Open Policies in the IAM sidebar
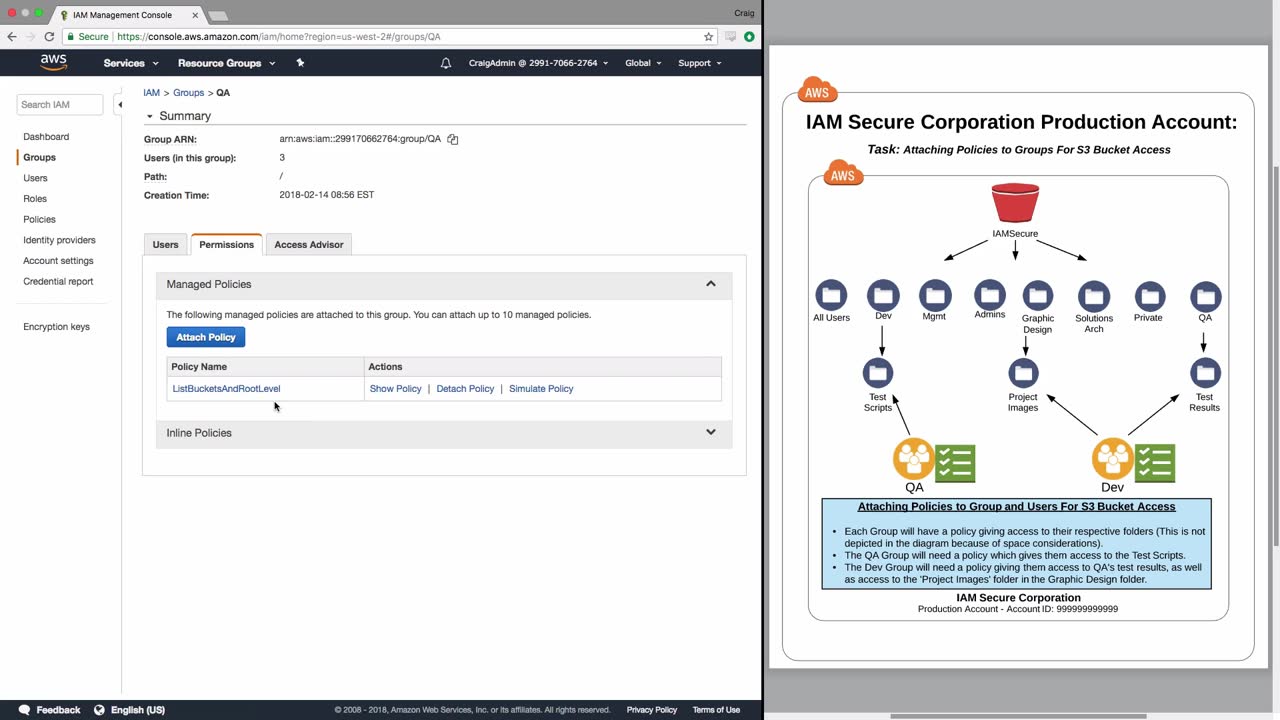Image resolution: width=1280 pixels, height=720 pixels. click(x=40, y=220)
